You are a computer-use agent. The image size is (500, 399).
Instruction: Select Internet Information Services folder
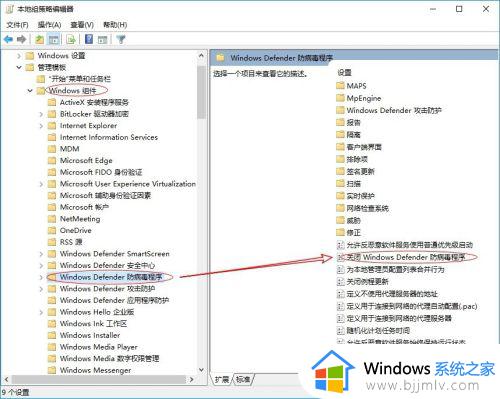click(x=109, y=137)
